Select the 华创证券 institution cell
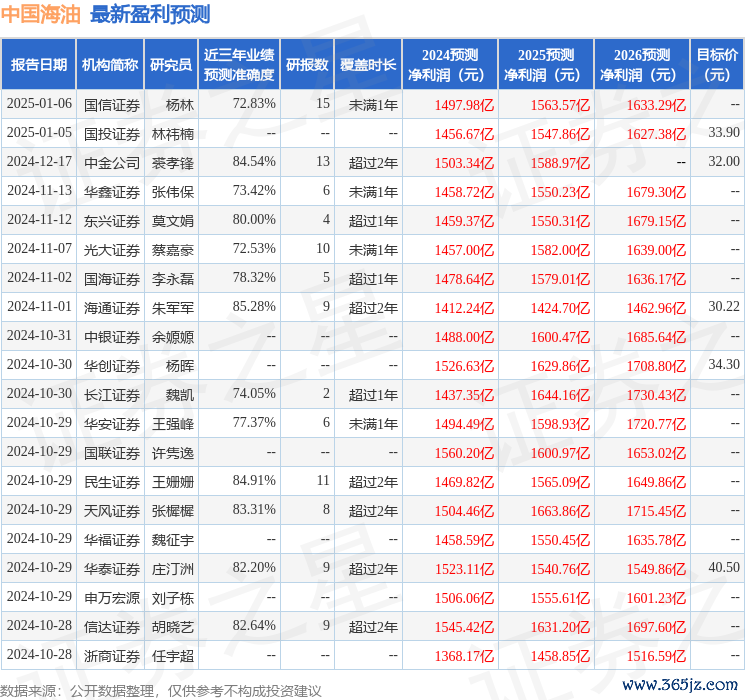Viewport: 745px width, 700px height. point(112,366)
